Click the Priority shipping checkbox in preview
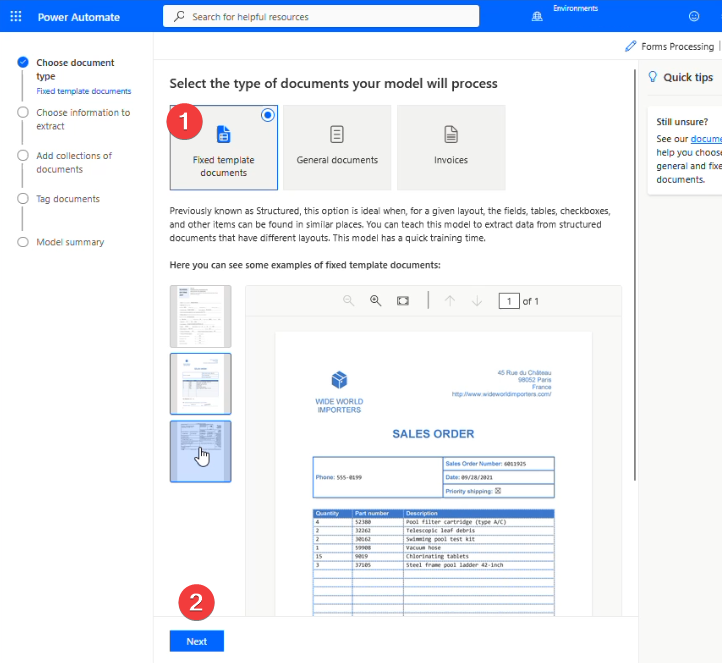 coord(498,491)
